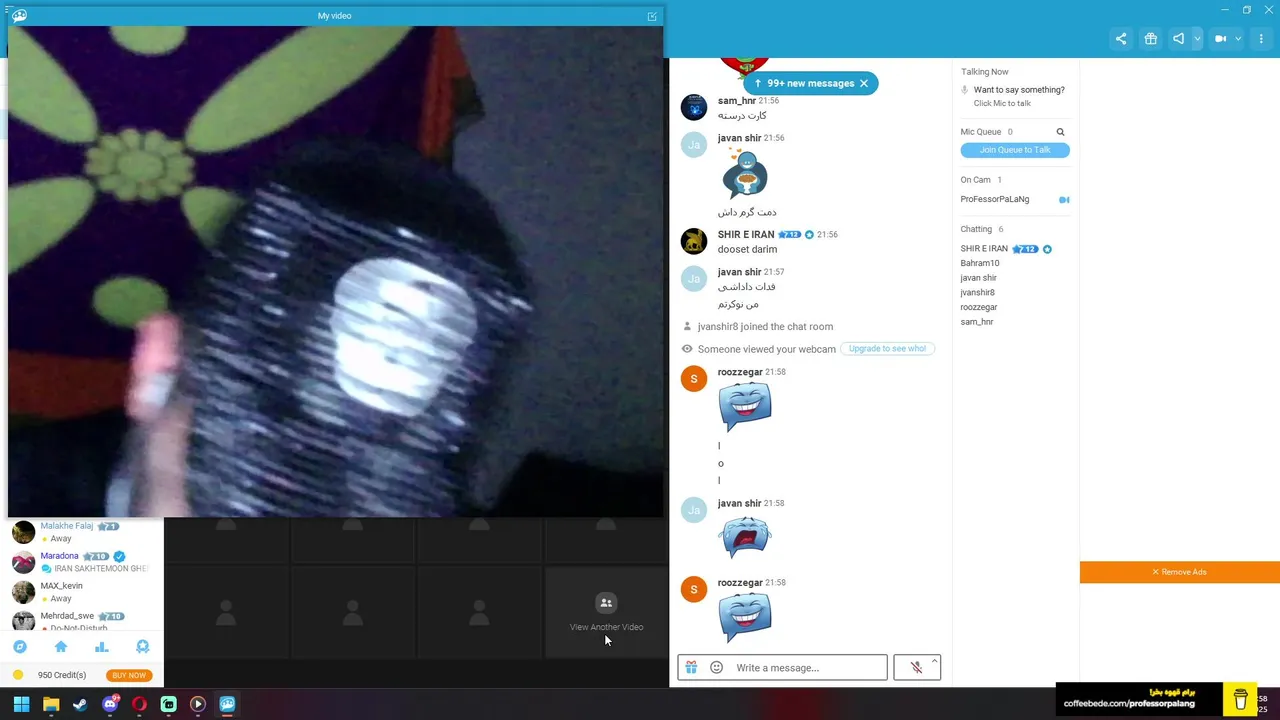The height and width of the screenshot is (720, 1280).
Task: Expand the microphone options caret
Action: coord(935,660)
